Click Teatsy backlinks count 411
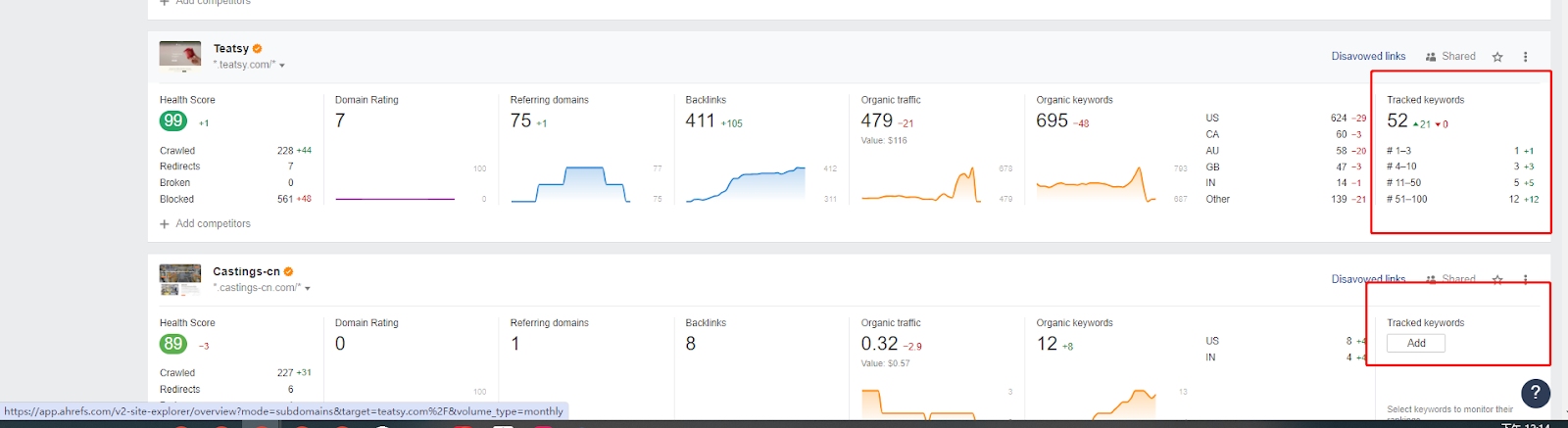Image resolution: width=1568 pixels, height=428 pixels. pyautogui.click(x=700, y=120)
